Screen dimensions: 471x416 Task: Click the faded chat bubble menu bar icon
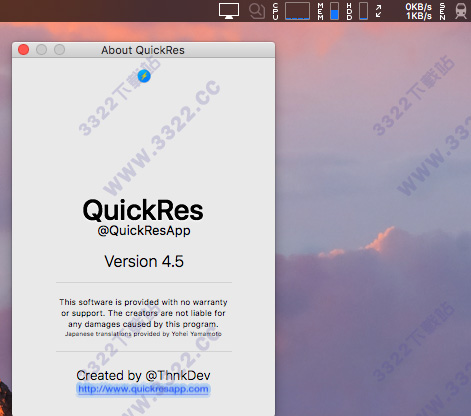coord(257,11)
